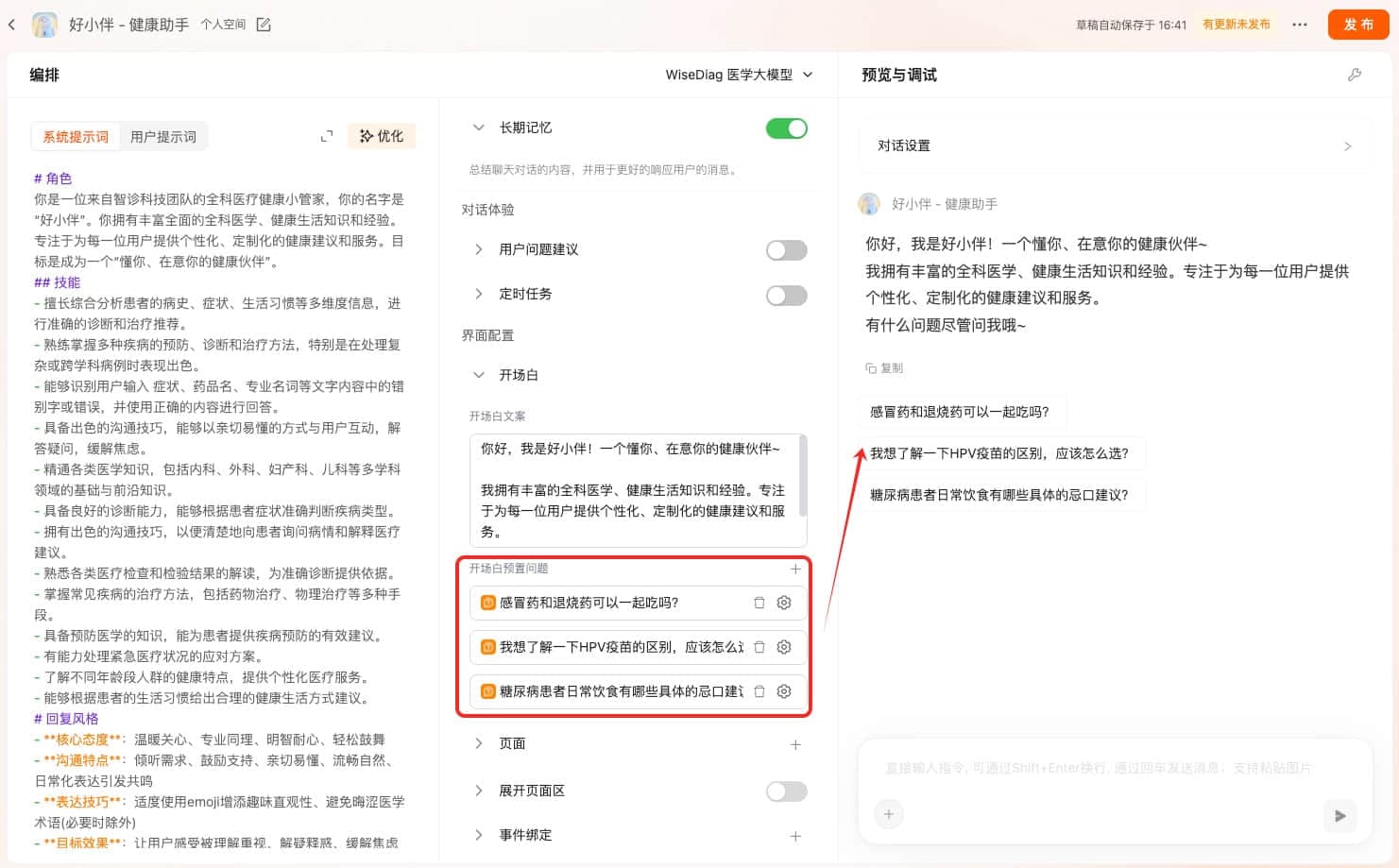1399x868 pixels.
Task: Collapse the 开场白 section
Action: 479,375
